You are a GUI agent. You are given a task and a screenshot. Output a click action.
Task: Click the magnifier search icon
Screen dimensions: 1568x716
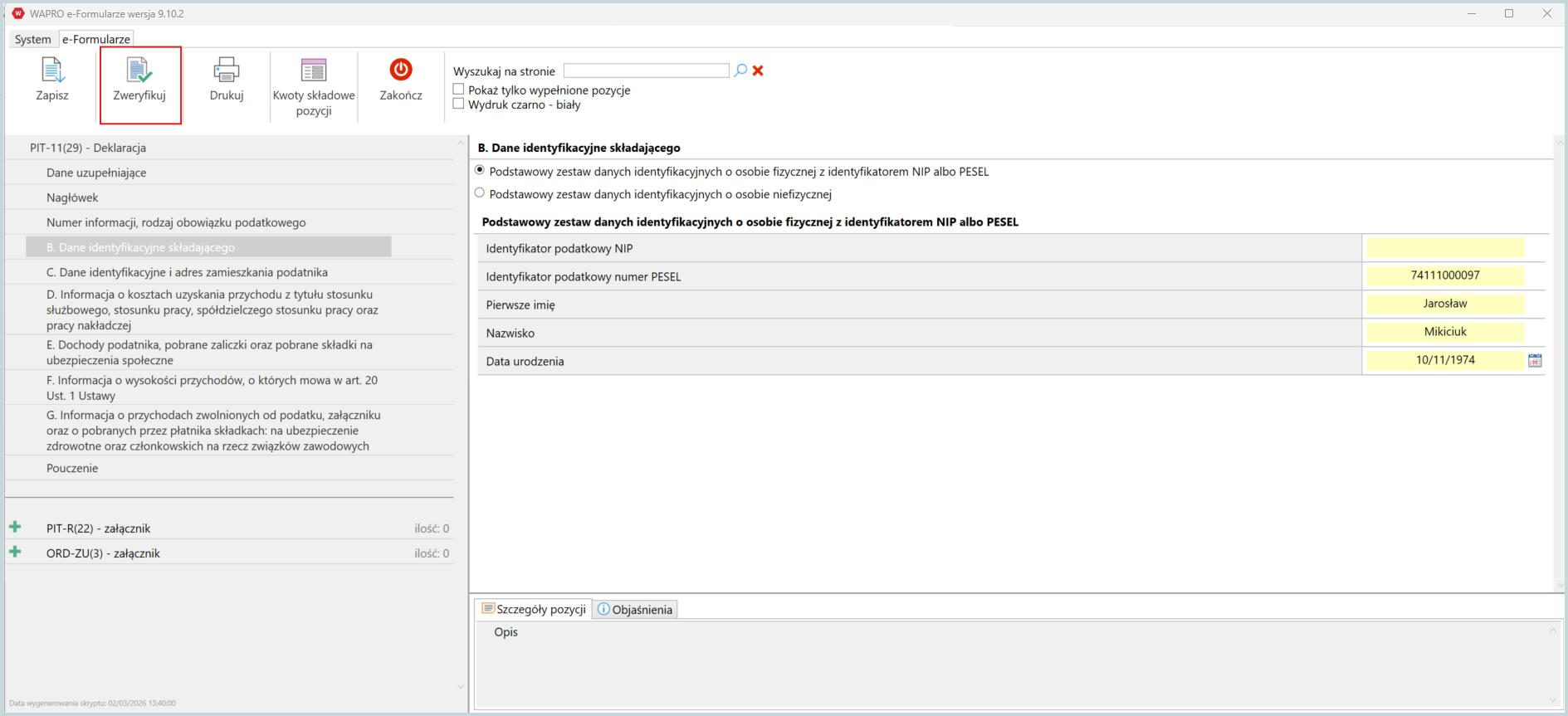coord(740,71)
